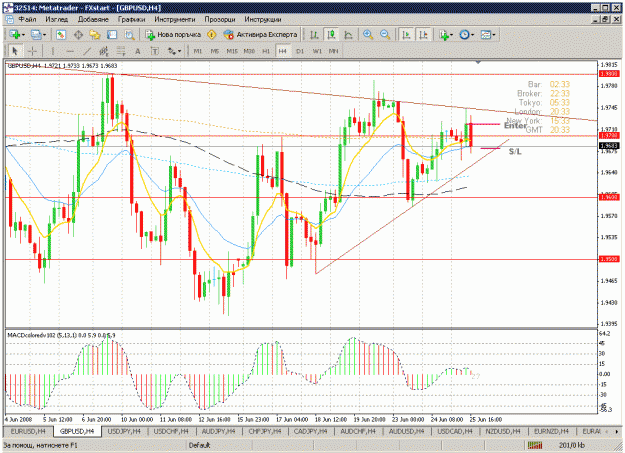Switch to the EURUSD,H4 chart tab
Viewport: 625px width, 453px height.
pos(28,431)
